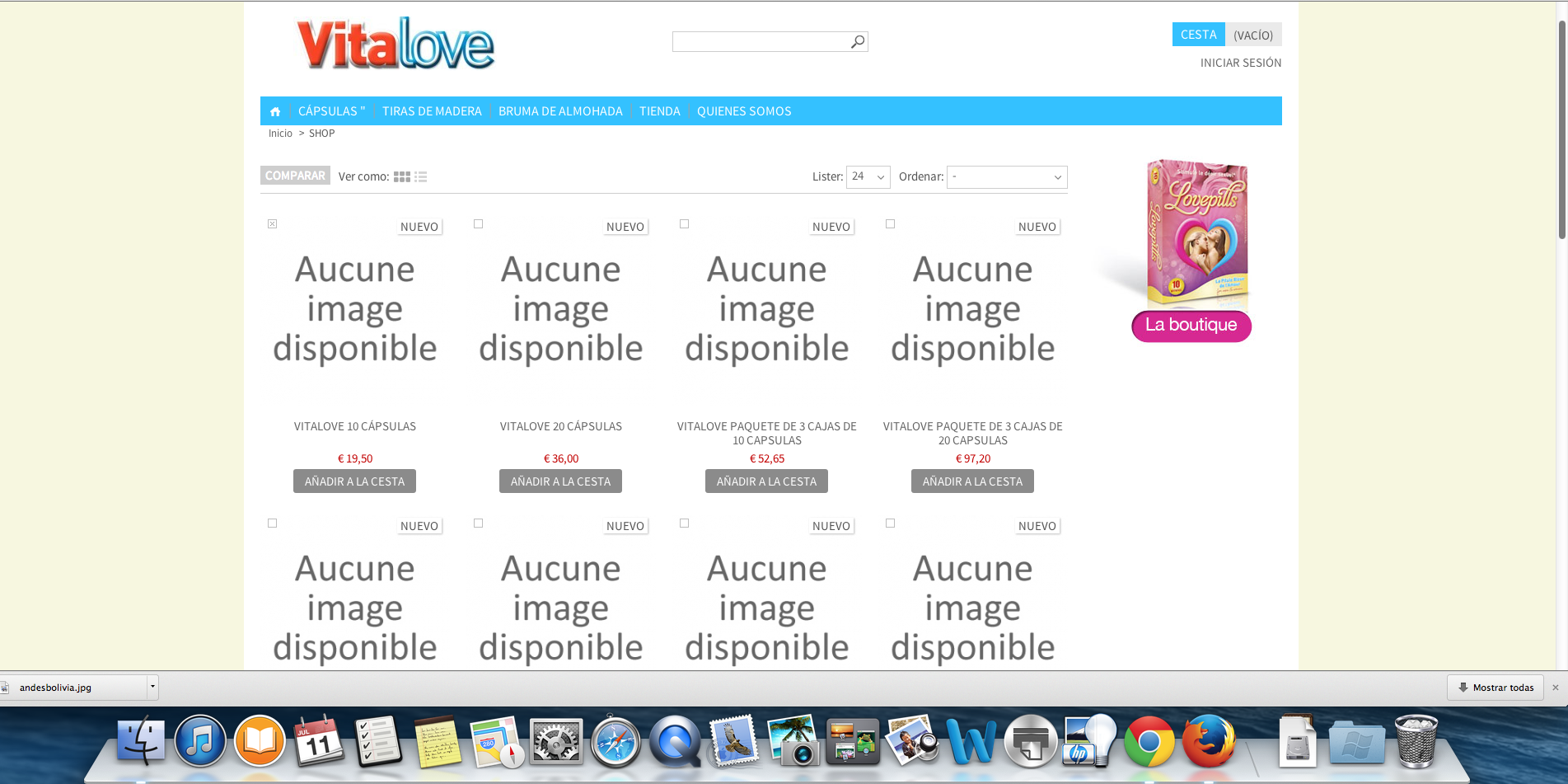Add Vitalove 10 Cápsulas to the cart

[x=354, y=481]
